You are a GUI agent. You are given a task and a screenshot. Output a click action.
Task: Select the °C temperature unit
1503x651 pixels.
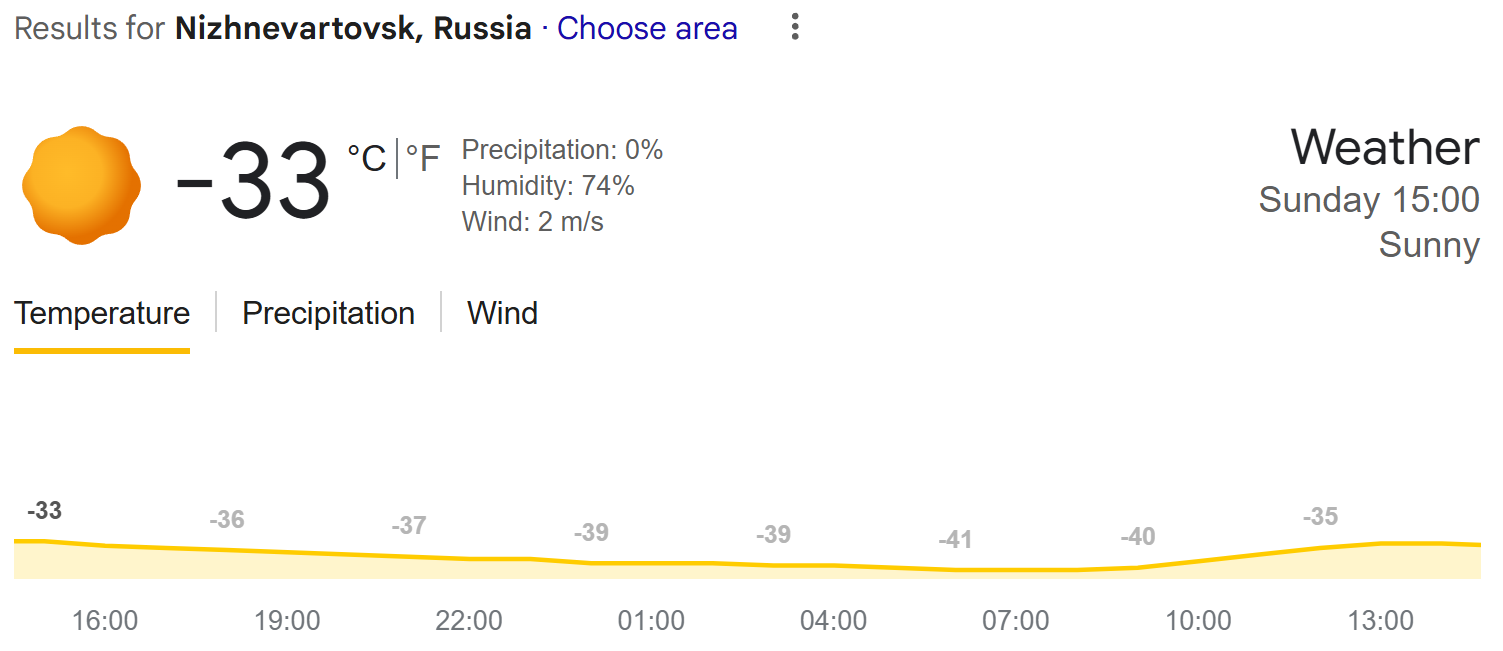[x=367, y=158]
